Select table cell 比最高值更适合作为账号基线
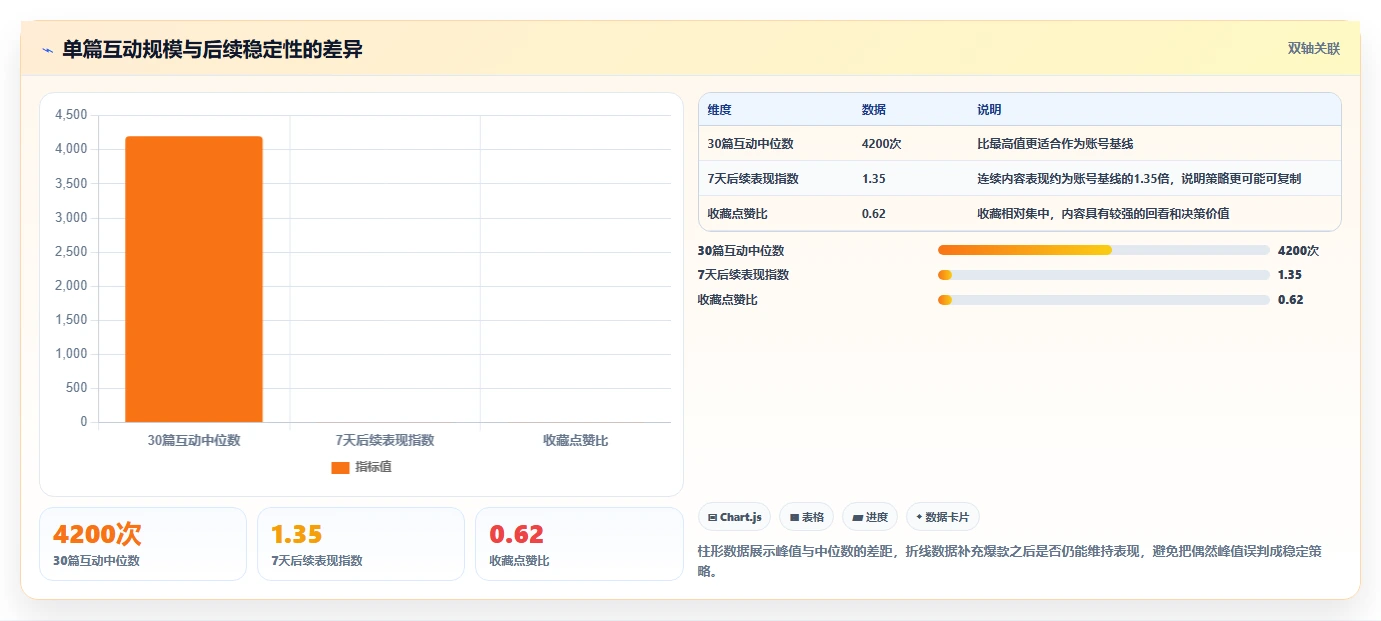 coord(1055,144)
